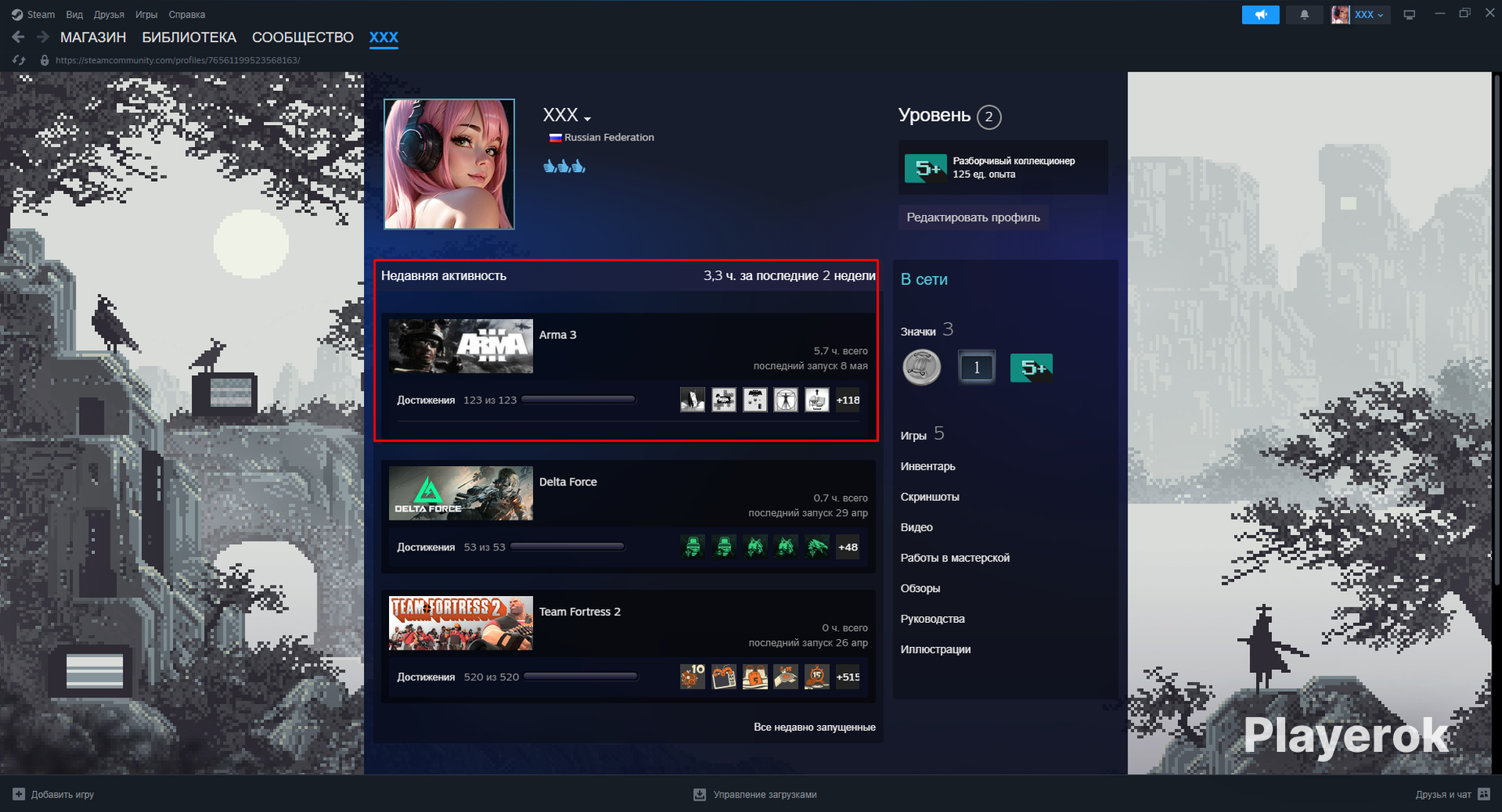Switch to Big Picture mode monitor icon

tap(1409, 15)
